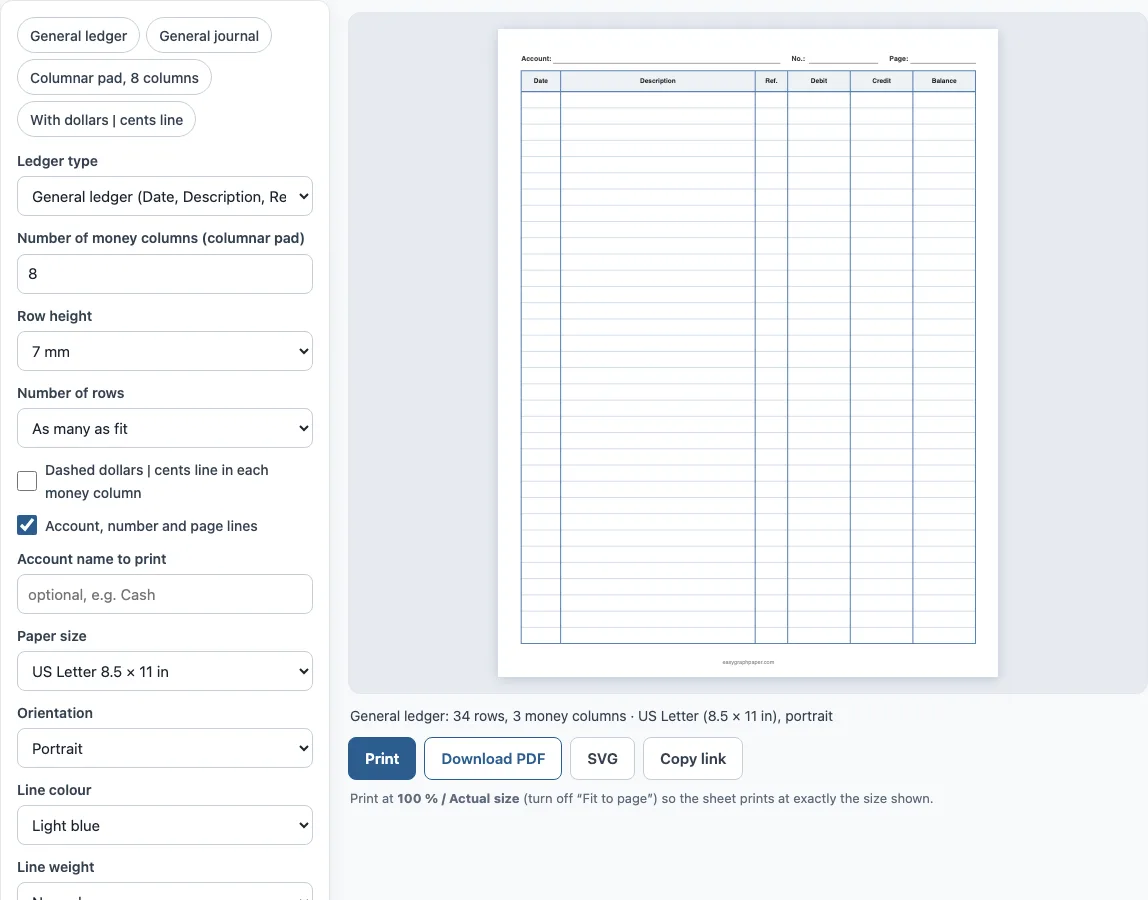
Task: Pick the With dollars | cents line preset
Action: (x=106, y=119)
